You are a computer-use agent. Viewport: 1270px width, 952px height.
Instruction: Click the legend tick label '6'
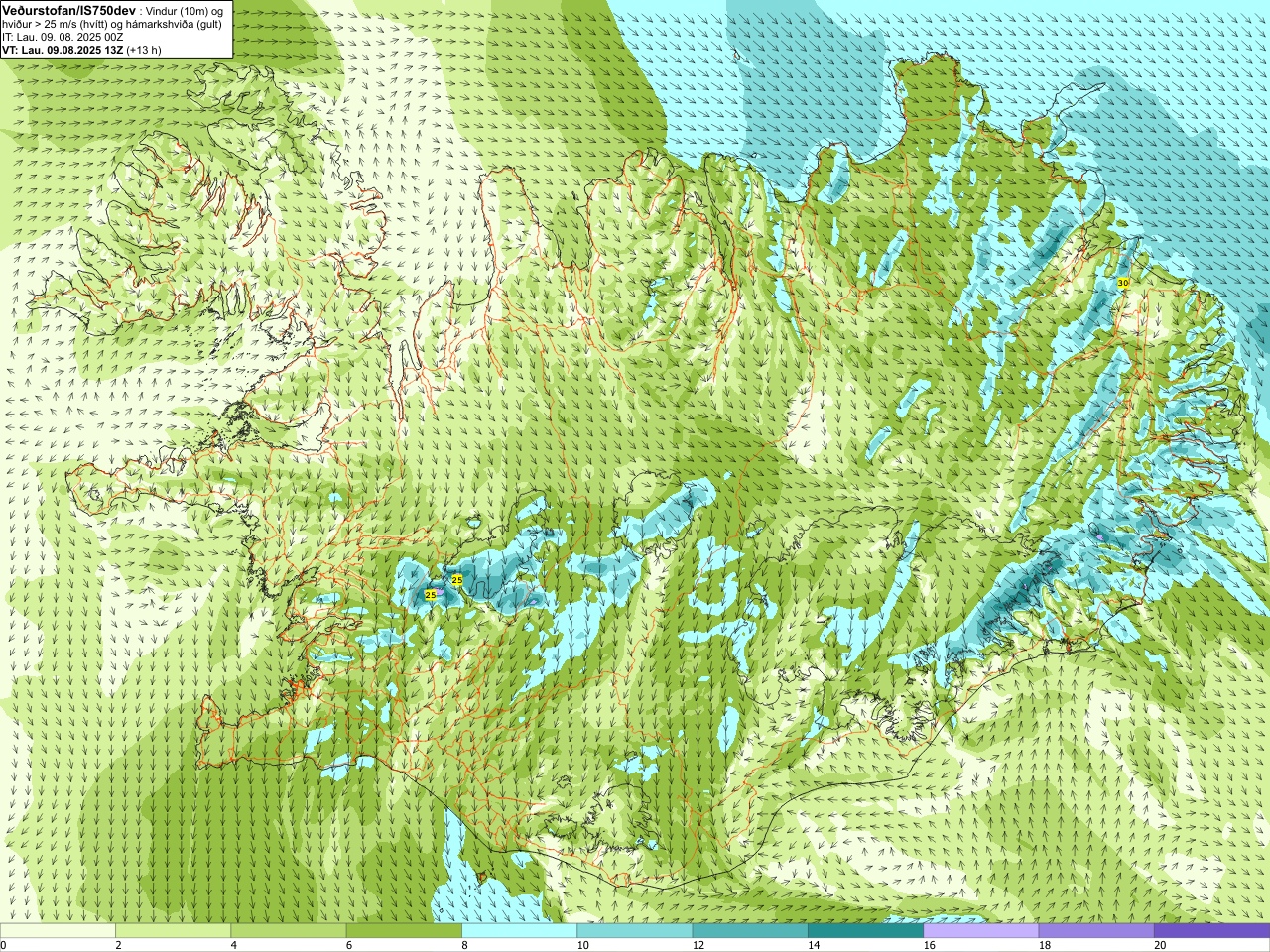[349, 945]
